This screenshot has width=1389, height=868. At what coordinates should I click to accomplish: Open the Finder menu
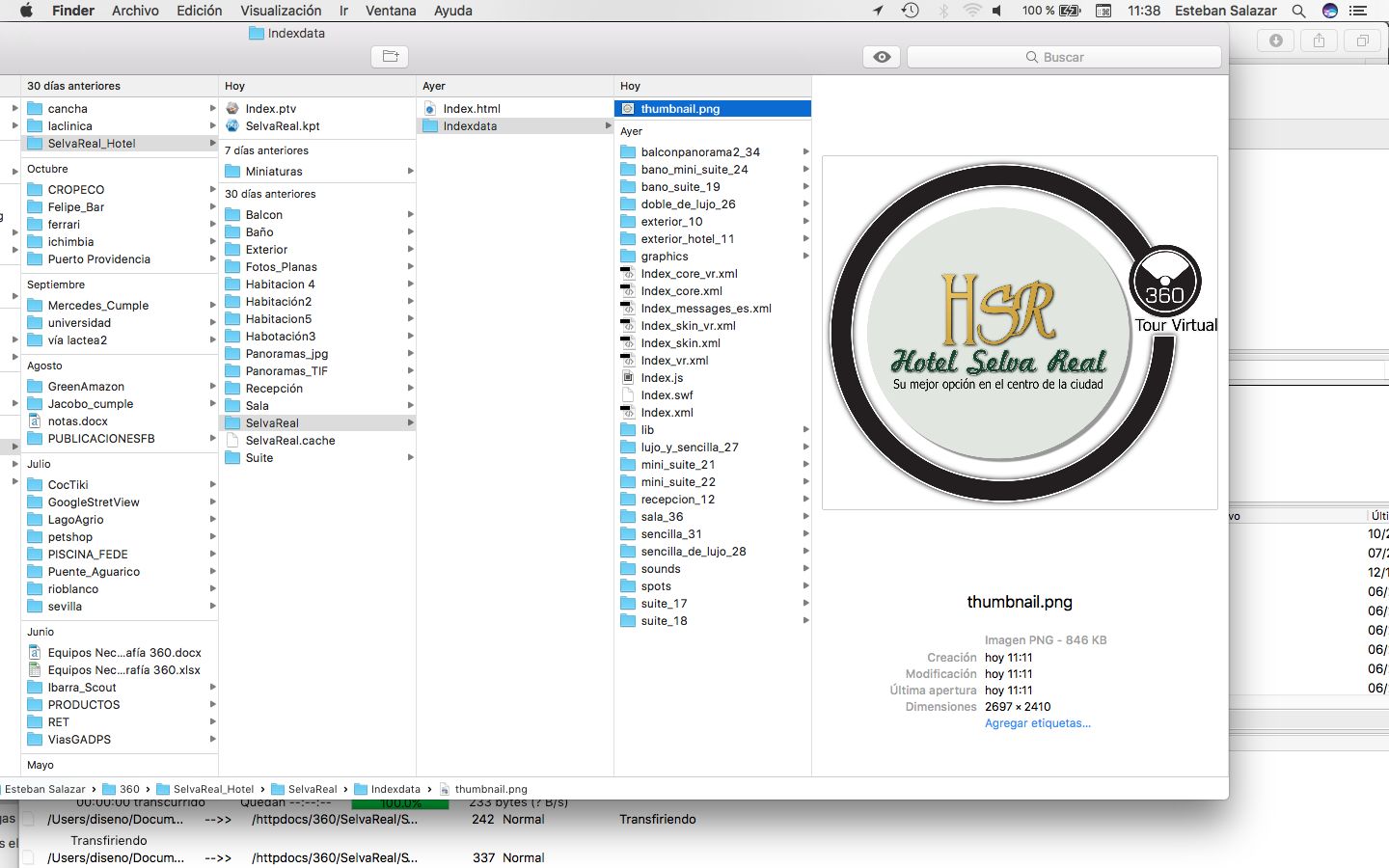point(73,11)
